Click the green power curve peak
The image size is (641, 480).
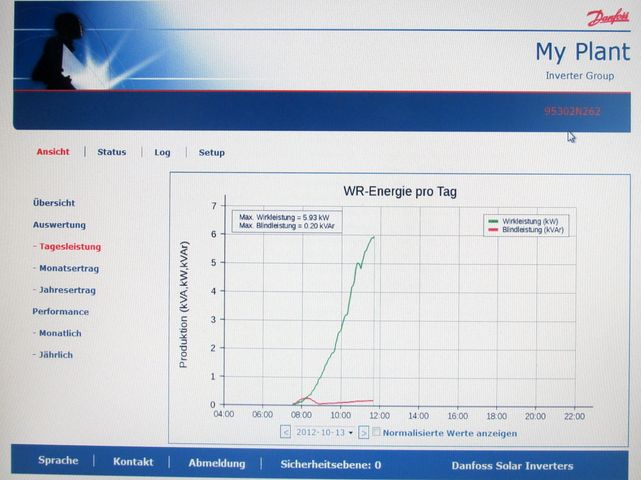(373, 237)
